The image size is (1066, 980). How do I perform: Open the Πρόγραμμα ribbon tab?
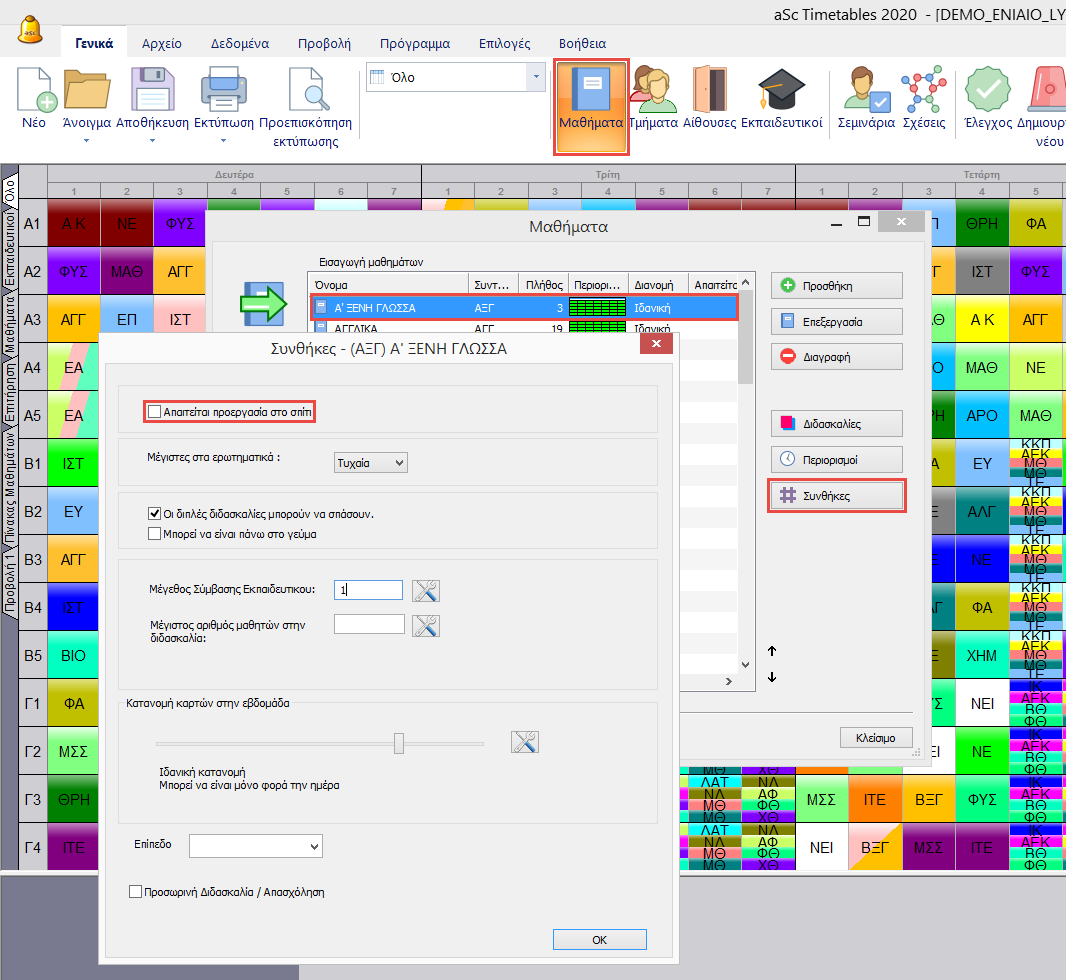[414, 43]
